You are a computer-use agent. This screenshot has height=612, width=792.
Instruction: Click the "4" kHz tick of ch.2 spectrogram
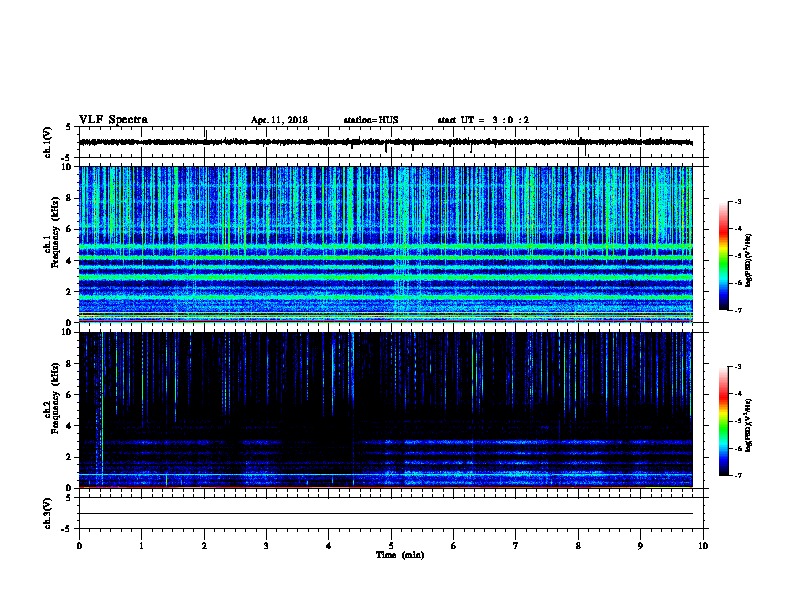(x=69, y=426)
